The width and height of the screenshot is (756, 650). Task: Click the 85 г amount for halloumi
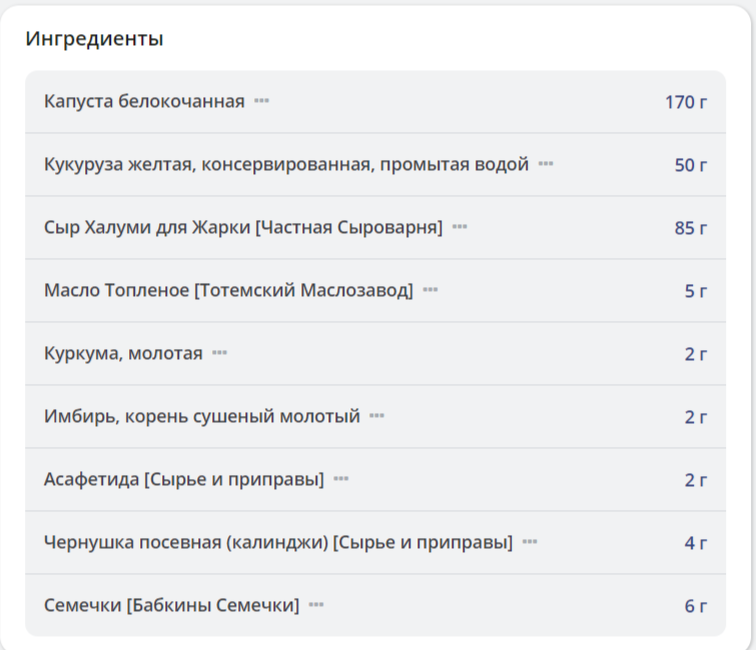(690, 228)
